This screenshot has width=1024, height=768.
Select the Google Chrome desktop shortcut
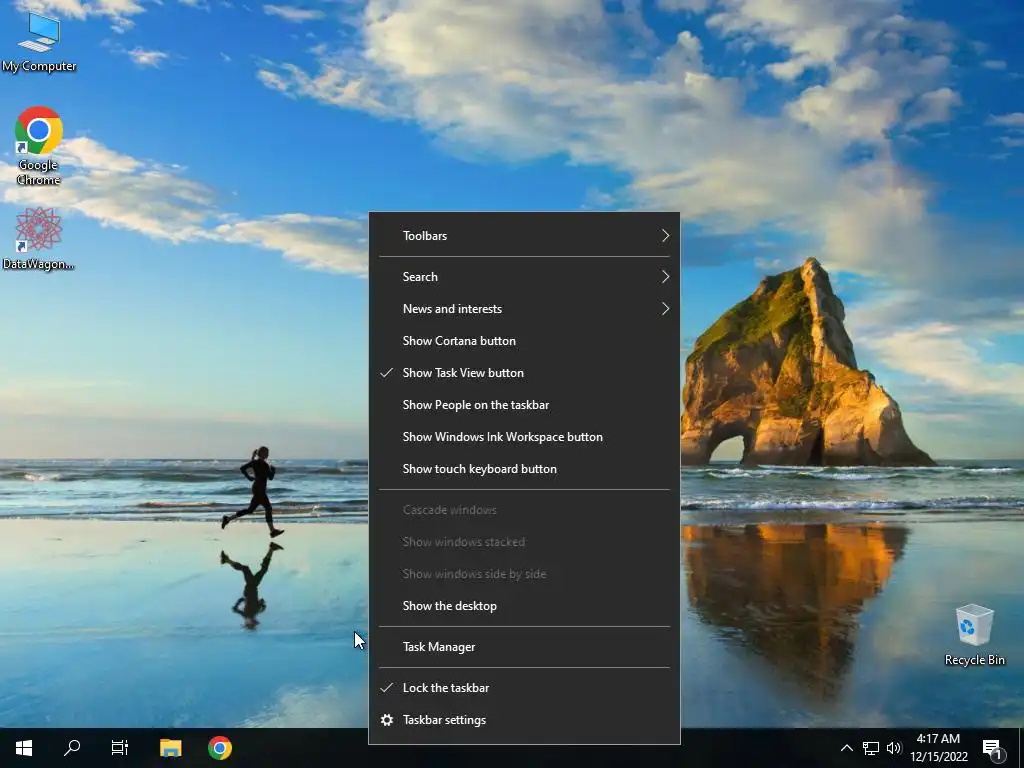pos(39,146)
